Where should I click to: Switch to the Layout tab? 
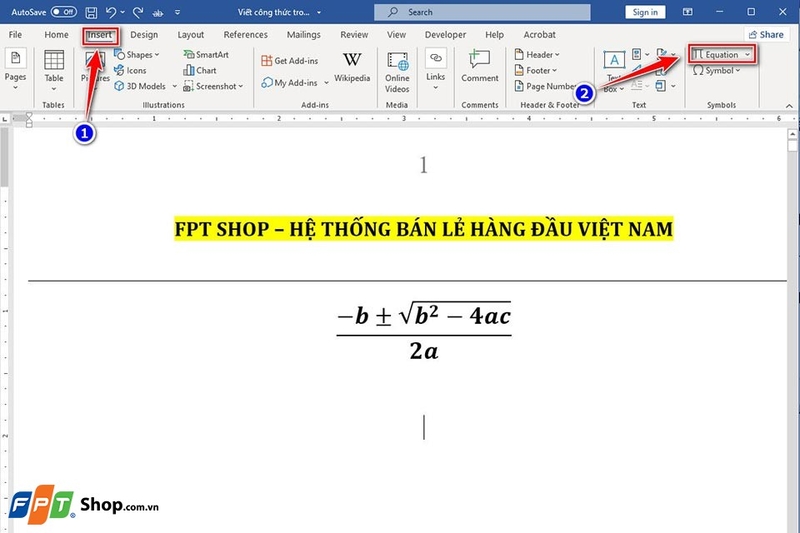190,35
